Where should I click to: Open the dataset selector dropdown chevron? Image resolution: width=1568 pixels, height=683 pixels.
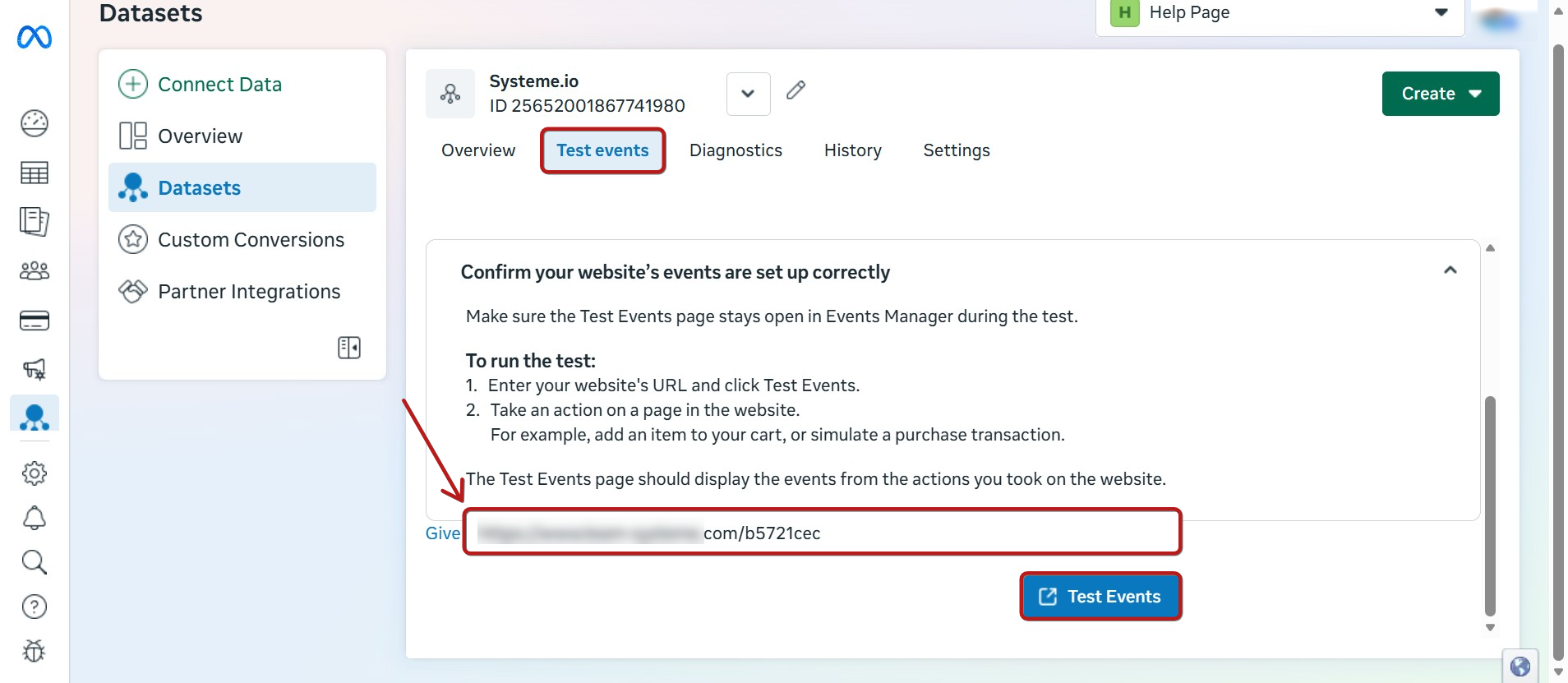(x=748, y=94)
